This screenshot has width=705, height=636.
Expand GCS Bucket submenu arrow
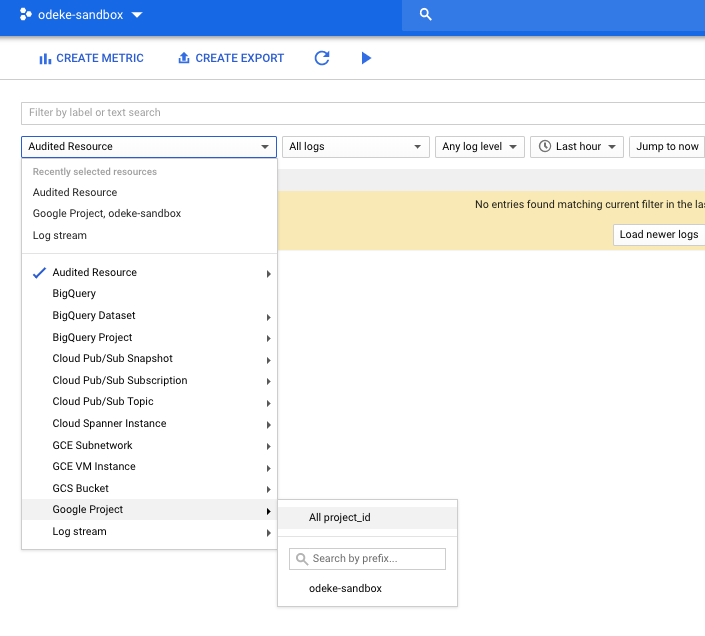point(268,489)
